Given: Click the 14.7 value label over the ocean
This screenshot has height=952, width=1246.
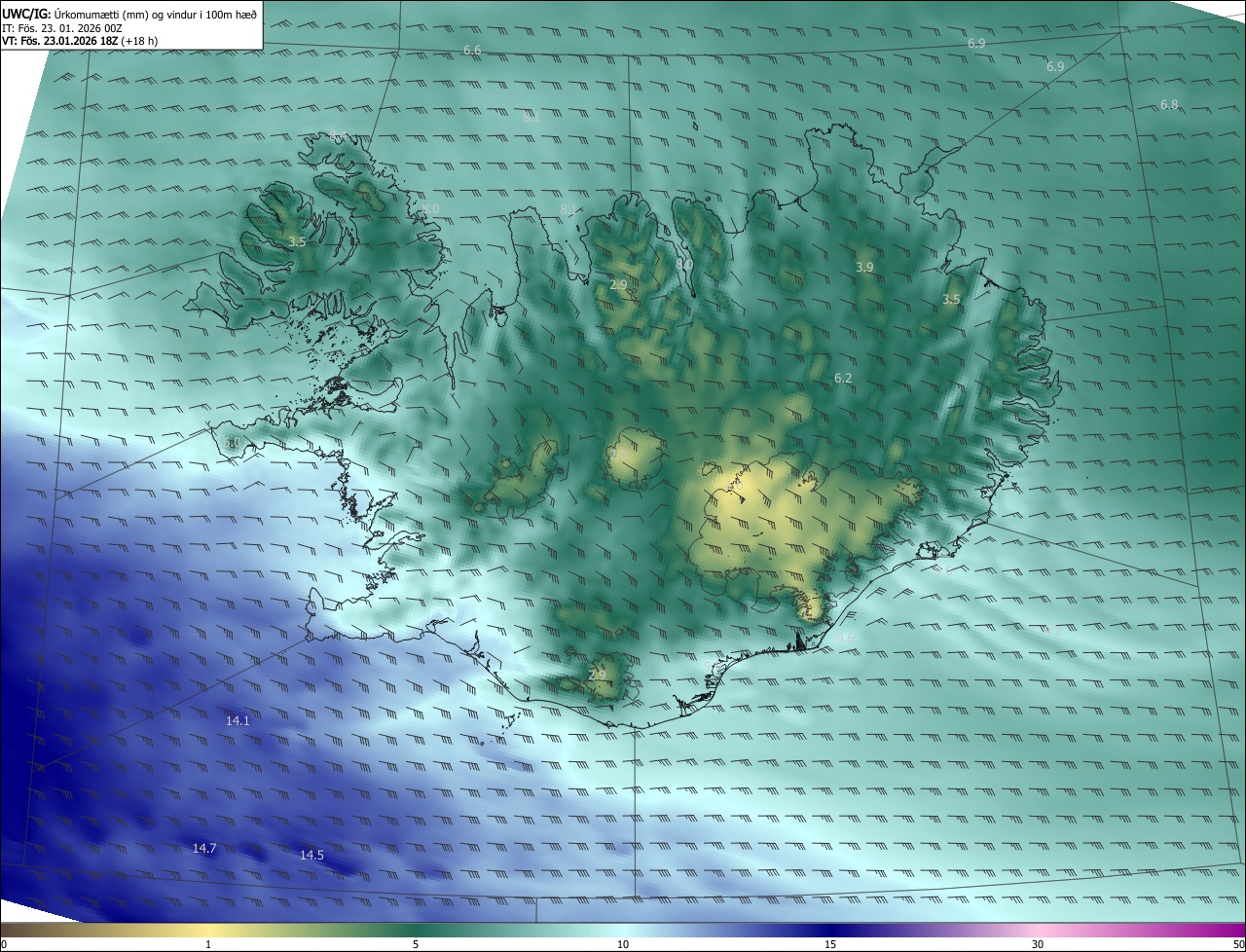Looking at the screenshot, I should (x=204, y=849).
